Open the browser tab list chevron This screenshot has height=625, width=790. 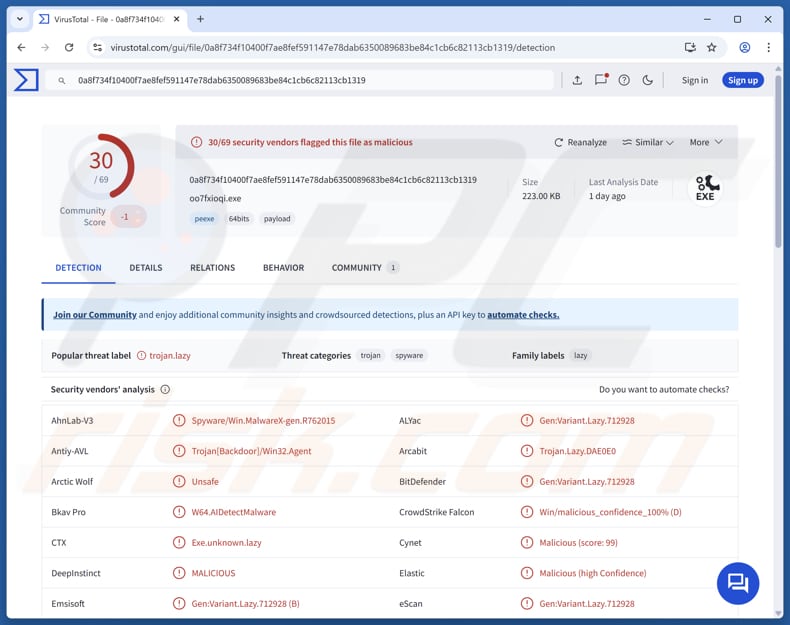[19, 19]
